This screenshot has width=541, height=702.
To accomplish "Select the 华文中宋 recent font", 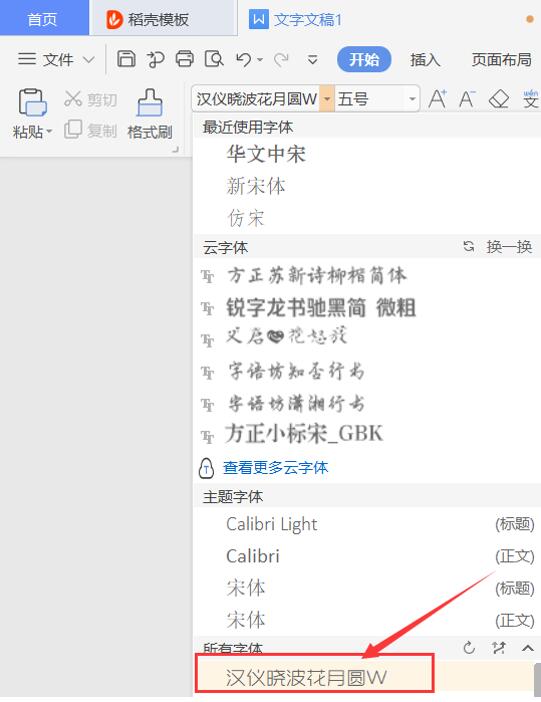I will 266,154.
